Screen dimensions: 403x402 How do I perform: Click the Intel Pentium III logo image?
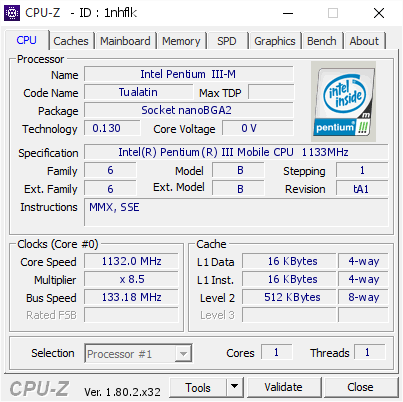(343, 101)
